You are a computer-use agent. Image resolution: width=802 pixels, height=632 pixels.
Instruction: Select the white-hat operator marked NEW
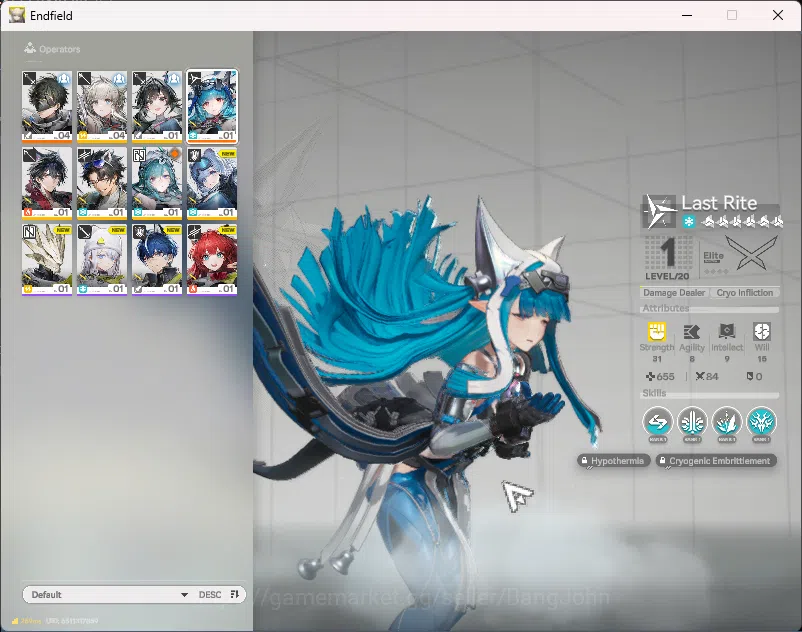pos(102,259)
